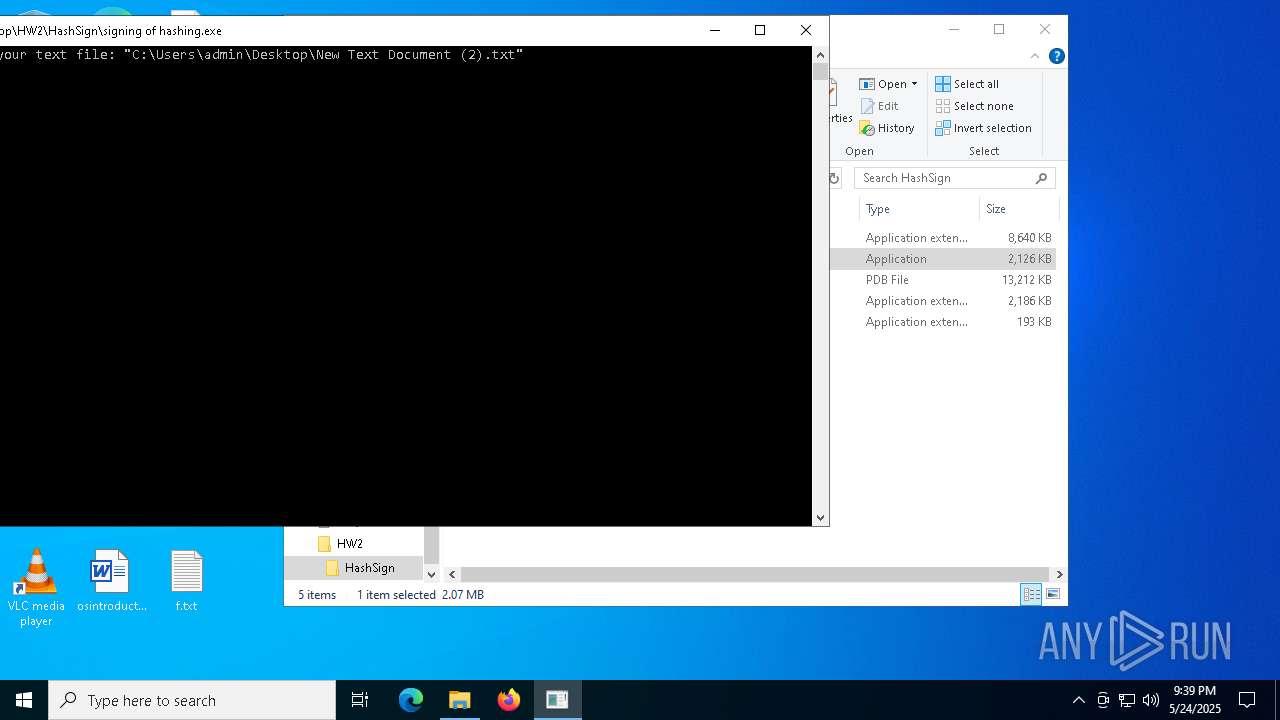Maximize the File Explorer window
Viewport: 1280px width, 720px height.
pos(999,30)
